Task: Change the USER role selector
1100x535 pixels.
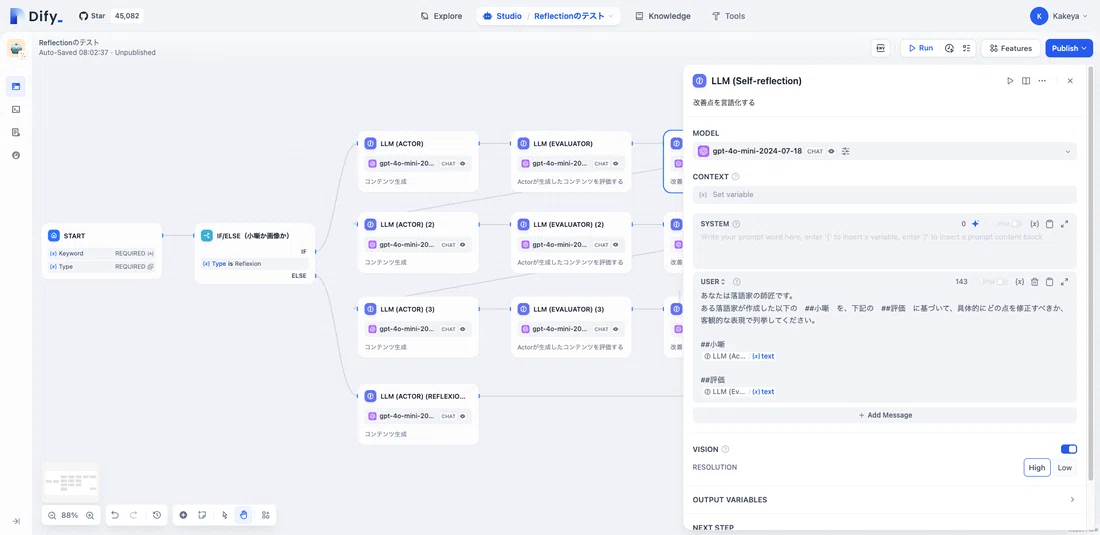Action: click(713, 282)
